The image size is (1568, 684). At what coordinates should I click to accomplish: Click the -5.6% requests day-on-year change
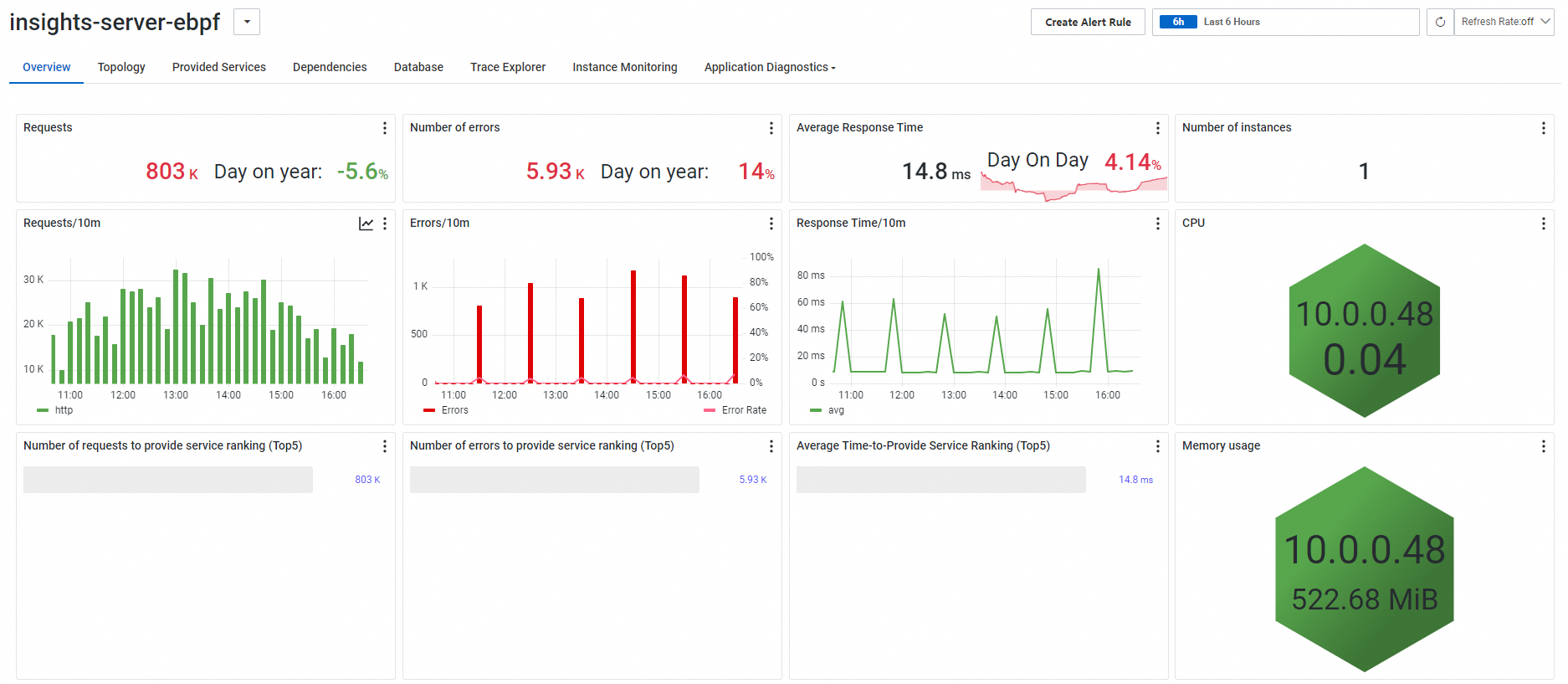(x=362, y=172)
